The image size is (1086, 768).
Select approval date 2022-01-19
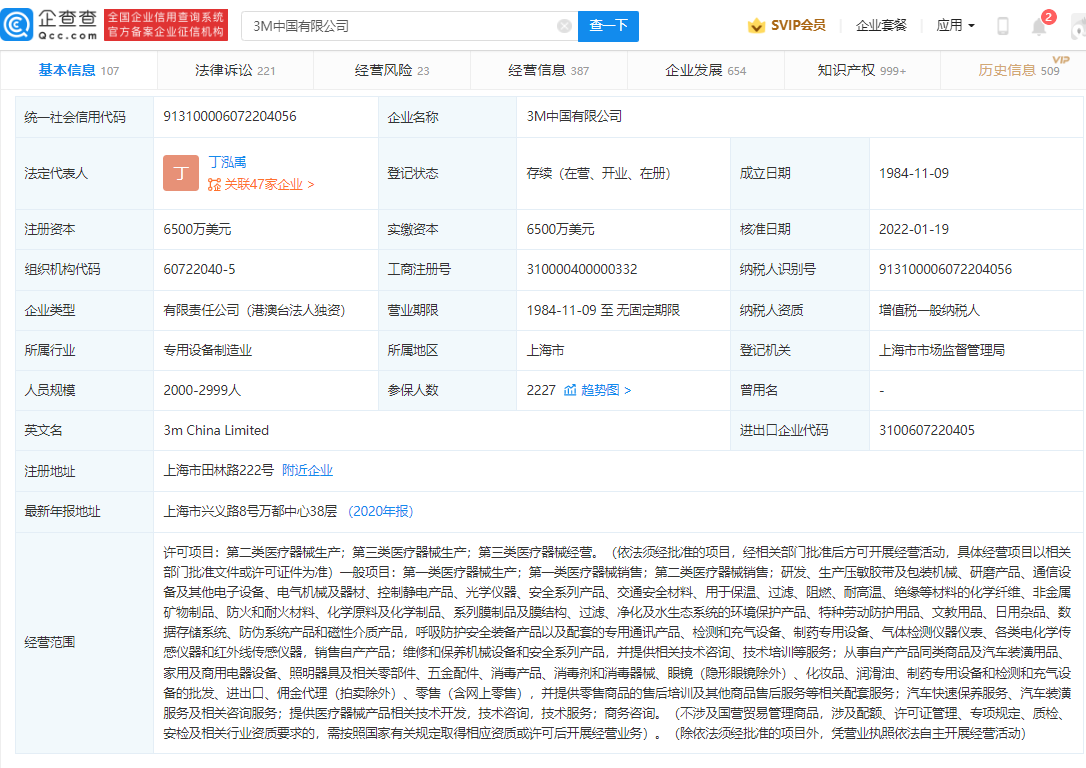[914, 229]
